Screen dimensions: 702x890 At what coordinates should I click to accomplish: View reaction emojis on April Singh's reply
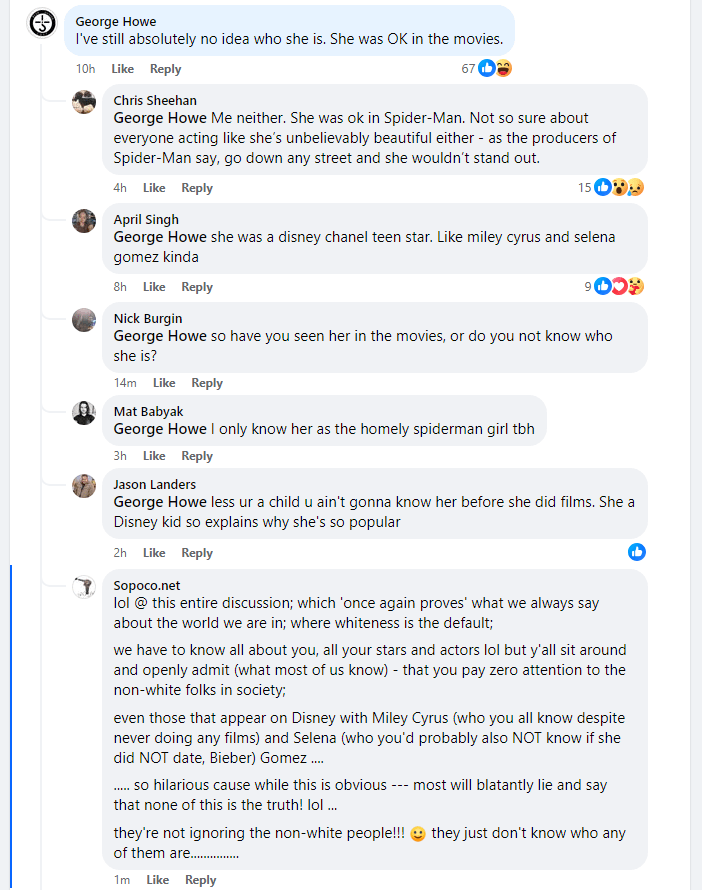(620, 286)
